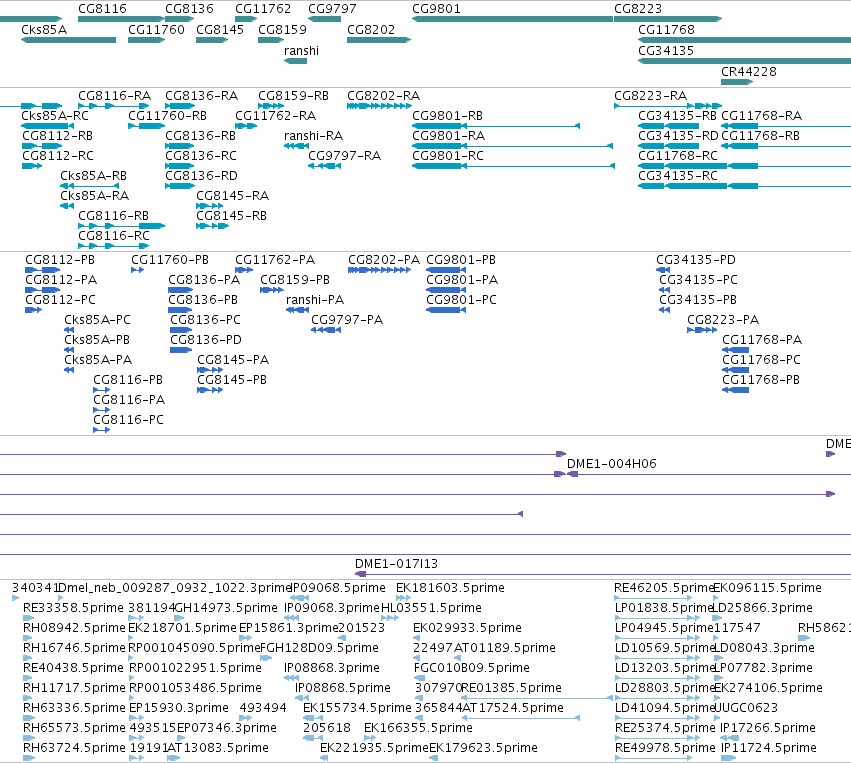This screenshot has height=763, width=851.
Task: Select EST RE33358.5prime
Action: [x=73, y=608]
